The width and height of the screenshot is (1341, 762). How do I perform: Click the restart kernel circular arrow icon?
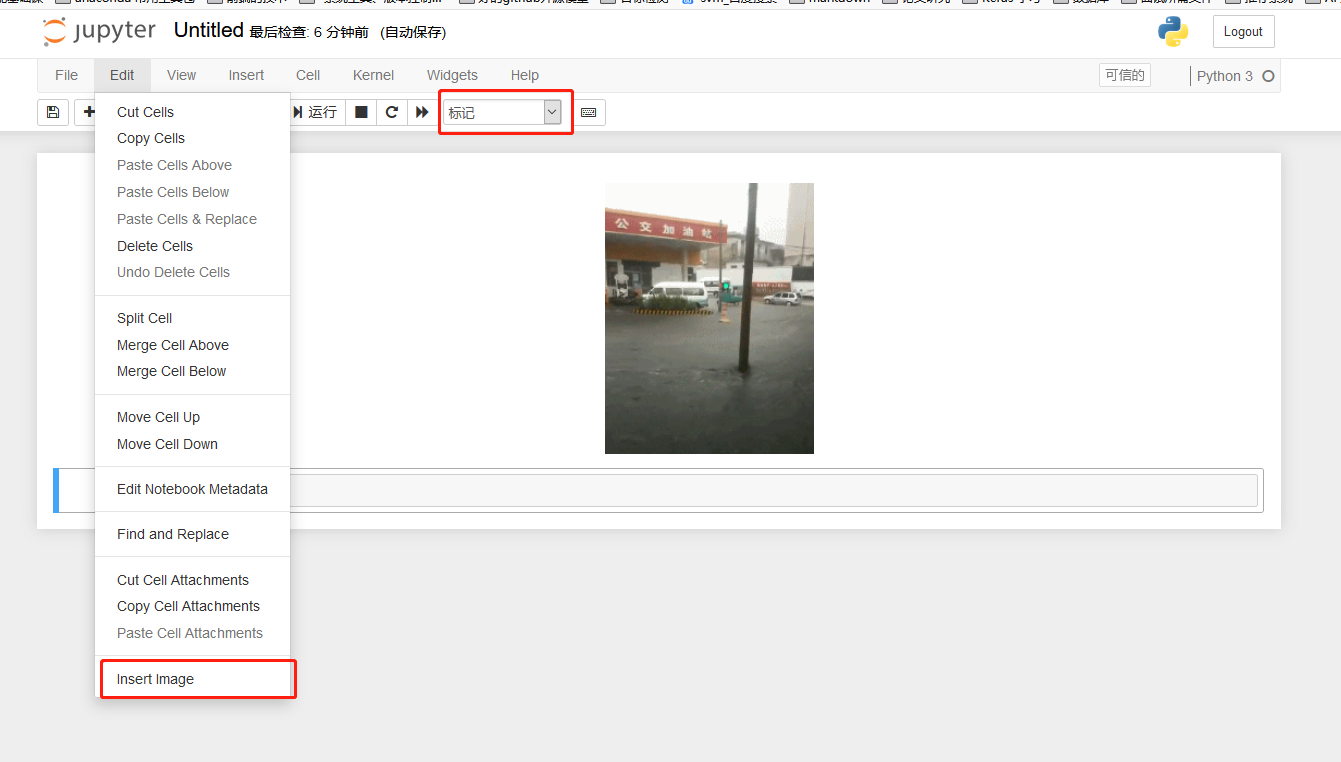(x=392, y=112)
